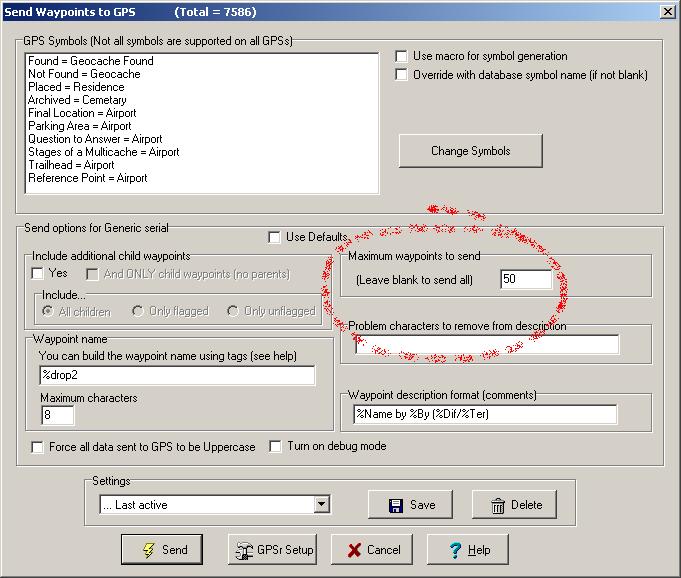The height and width of the screenshot is (578, 681).
Task: Turn on debug mode checkbox
Action: pyautogui.click(x=276, y=447)
